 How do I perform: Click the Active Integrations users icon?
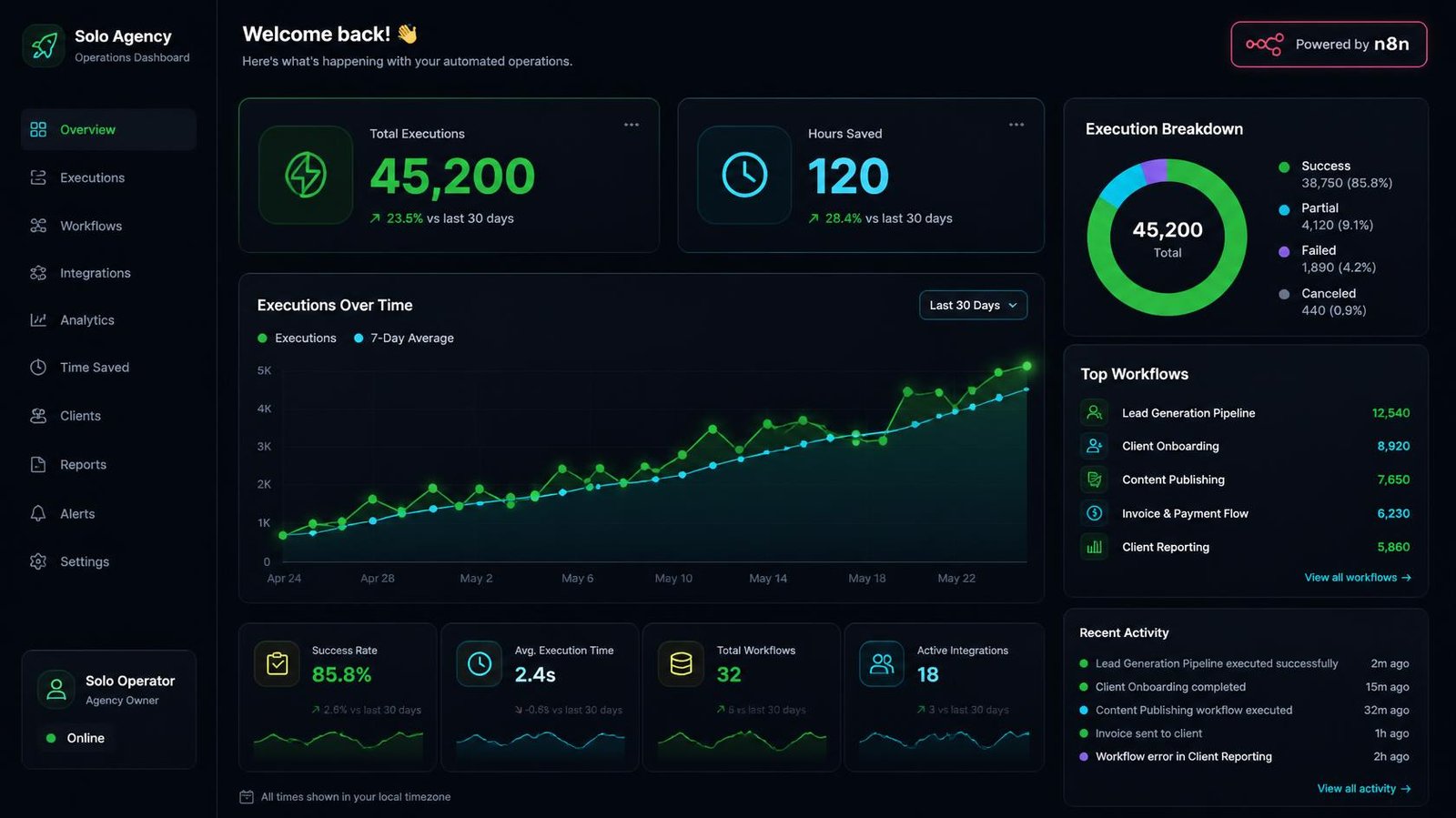882,664
